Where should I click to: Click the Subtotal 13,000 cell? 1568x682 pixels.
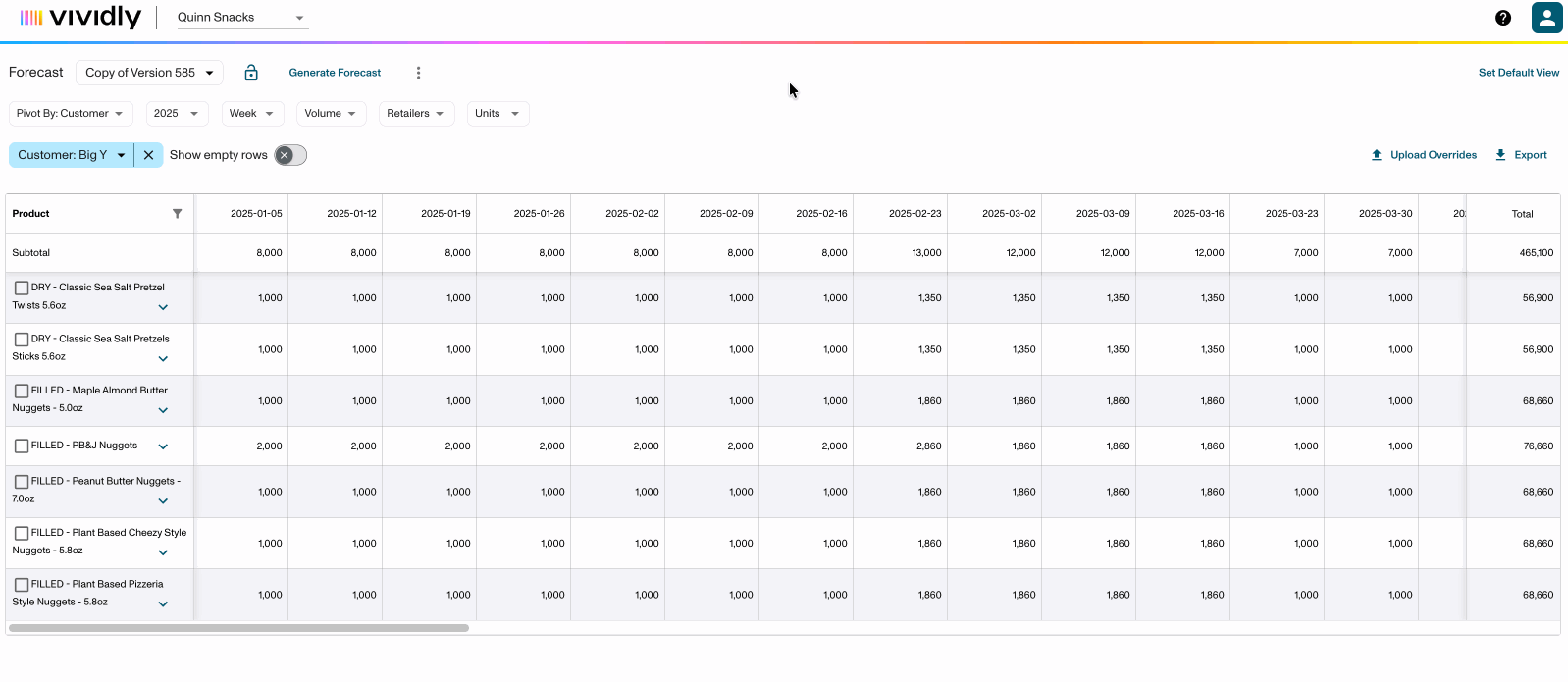900,253
